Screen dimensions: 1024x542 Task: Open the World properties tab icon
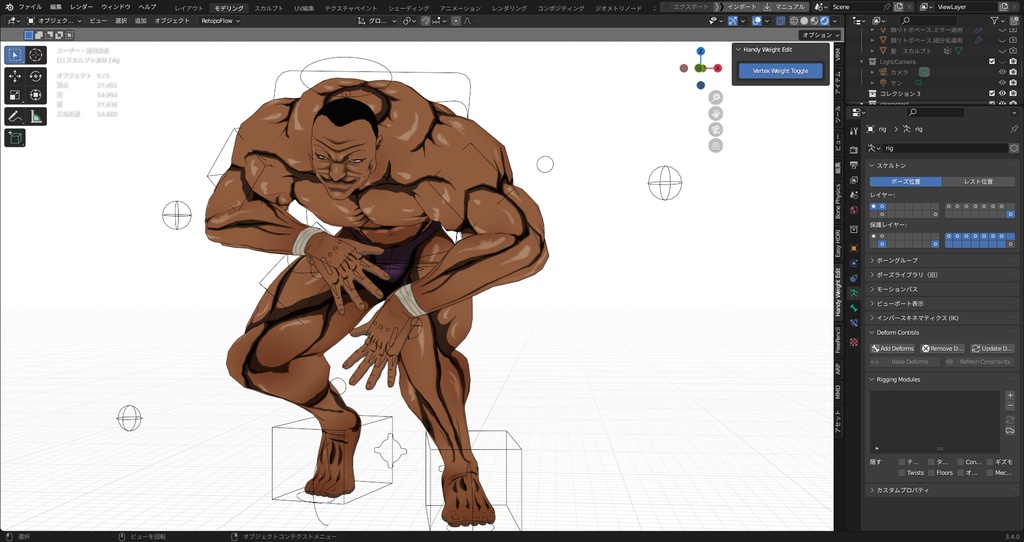[854, 210]
